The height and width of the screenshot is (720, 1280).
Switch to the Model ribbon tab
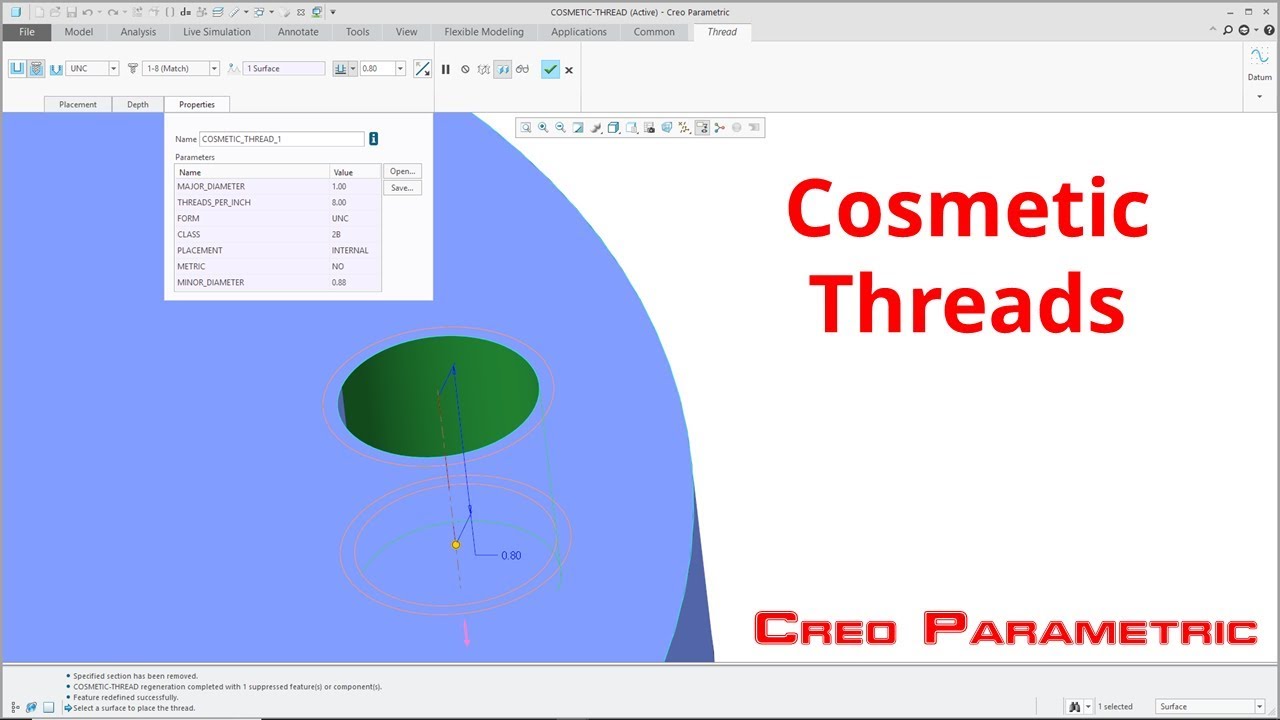click(x=79, y=32)
